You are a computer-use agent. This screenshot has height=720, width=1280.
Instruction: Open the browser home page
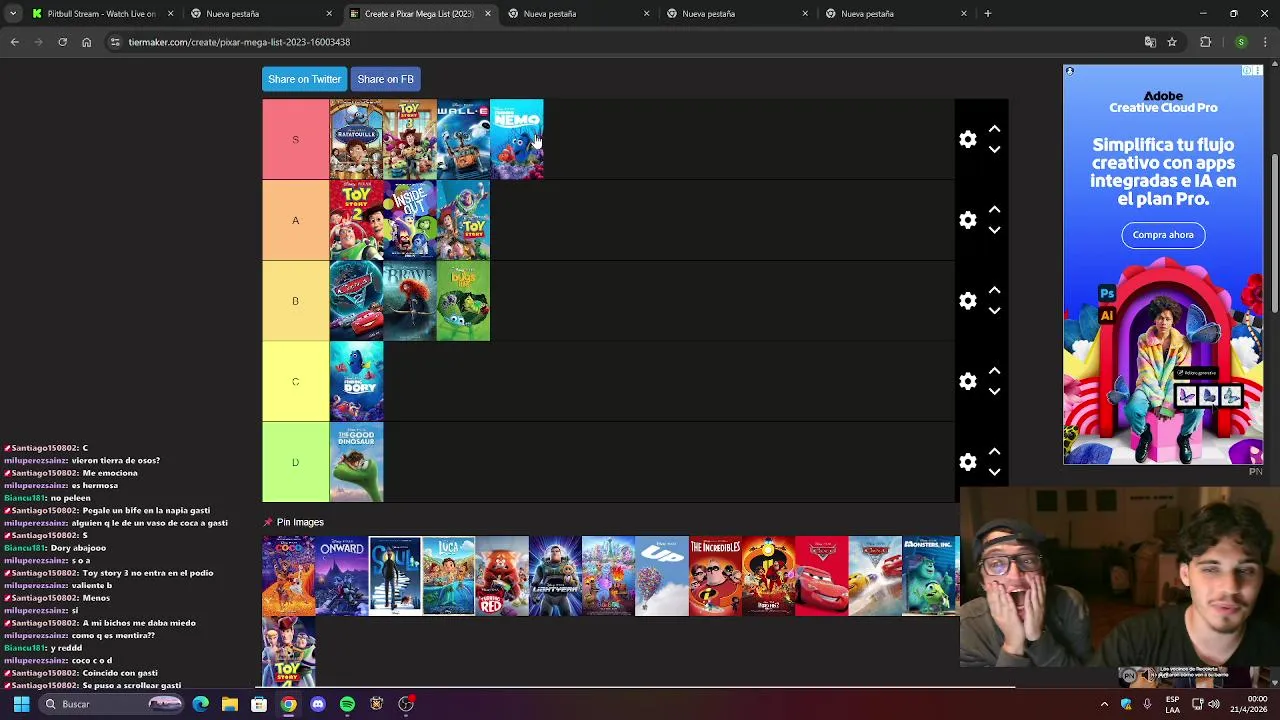[x=86, y=42]
